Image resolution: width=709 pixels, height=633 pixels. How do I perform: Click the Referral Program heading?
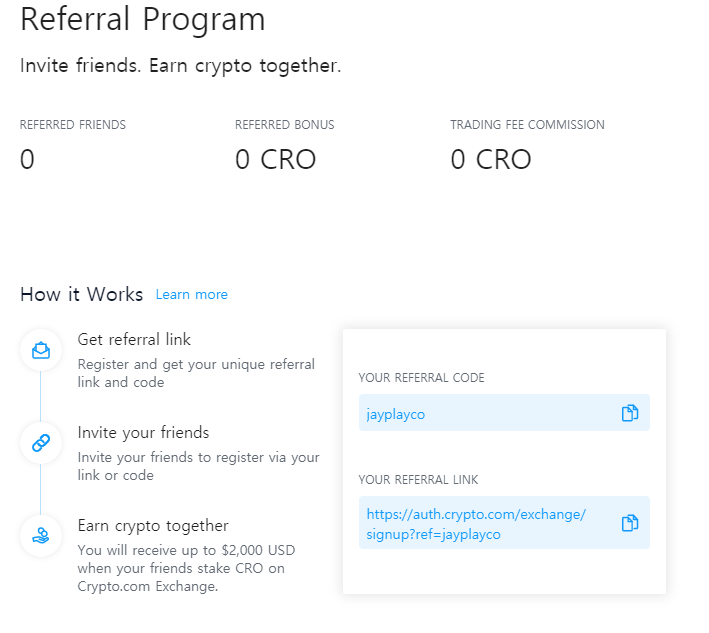143,19
